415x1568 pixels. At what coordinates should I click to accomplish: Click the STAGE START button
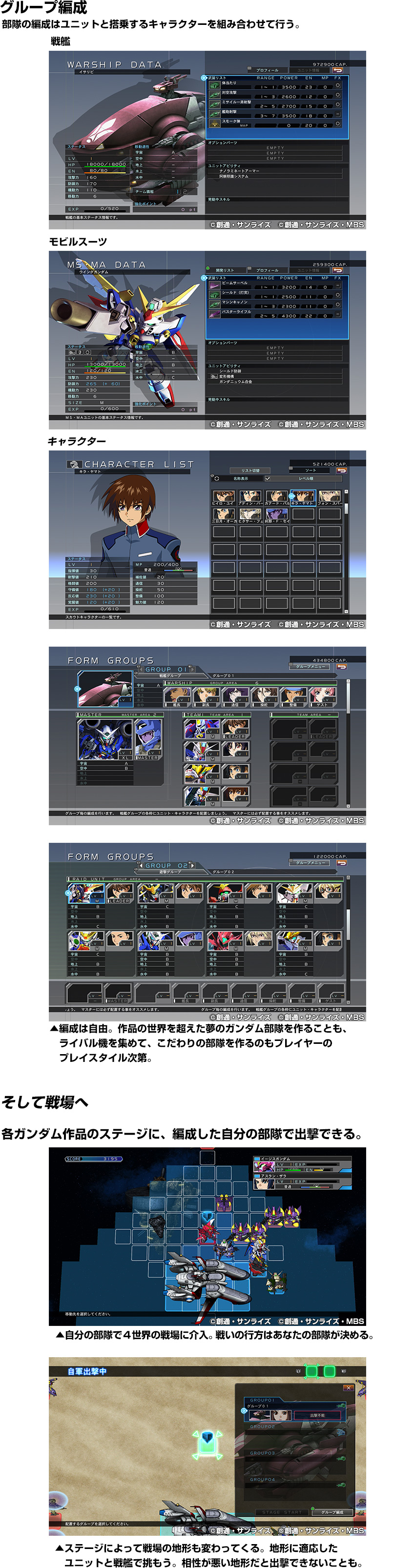(282, 1512)
